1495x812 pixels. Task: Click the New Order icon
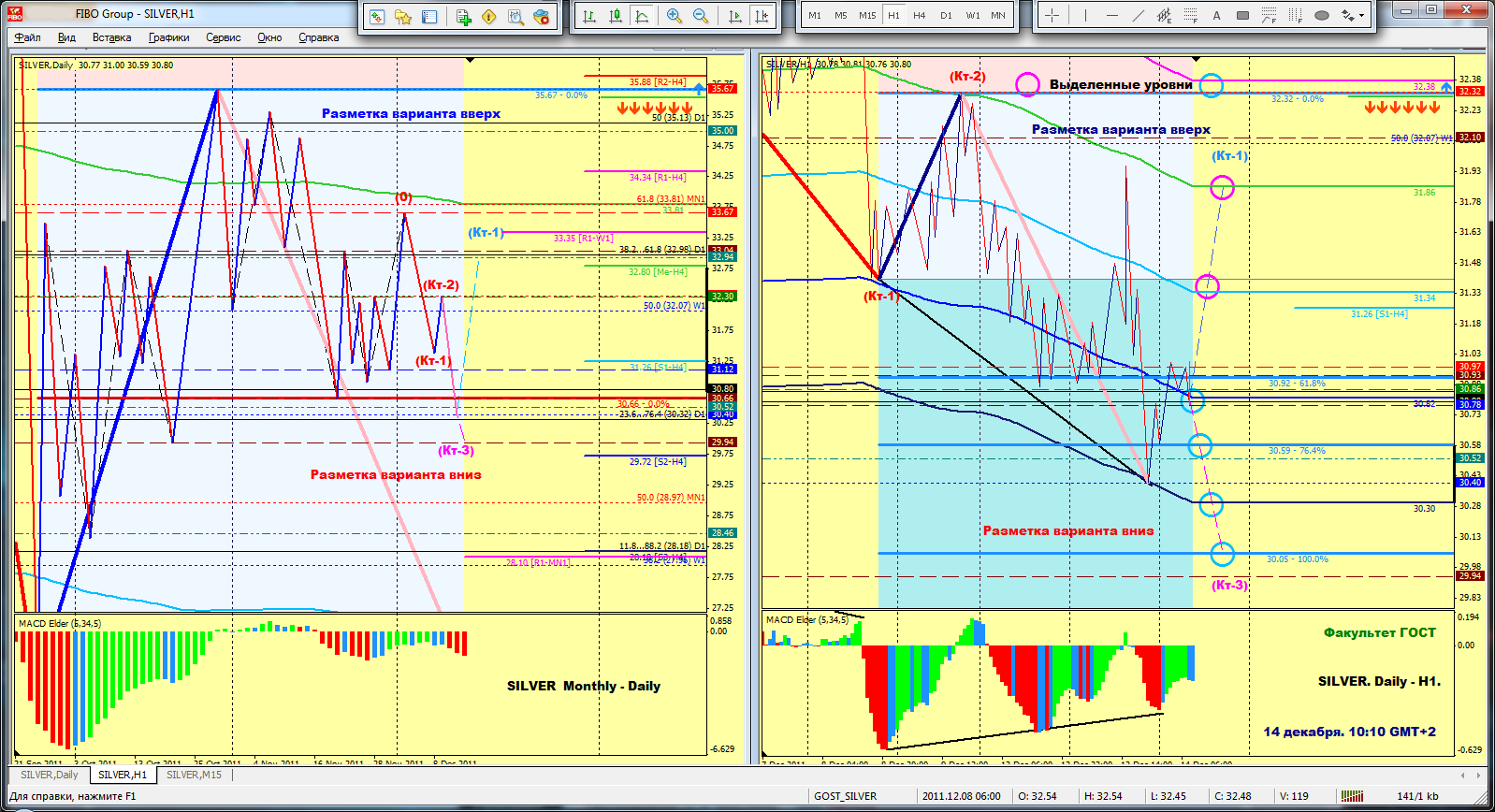(x=463, y=16)
